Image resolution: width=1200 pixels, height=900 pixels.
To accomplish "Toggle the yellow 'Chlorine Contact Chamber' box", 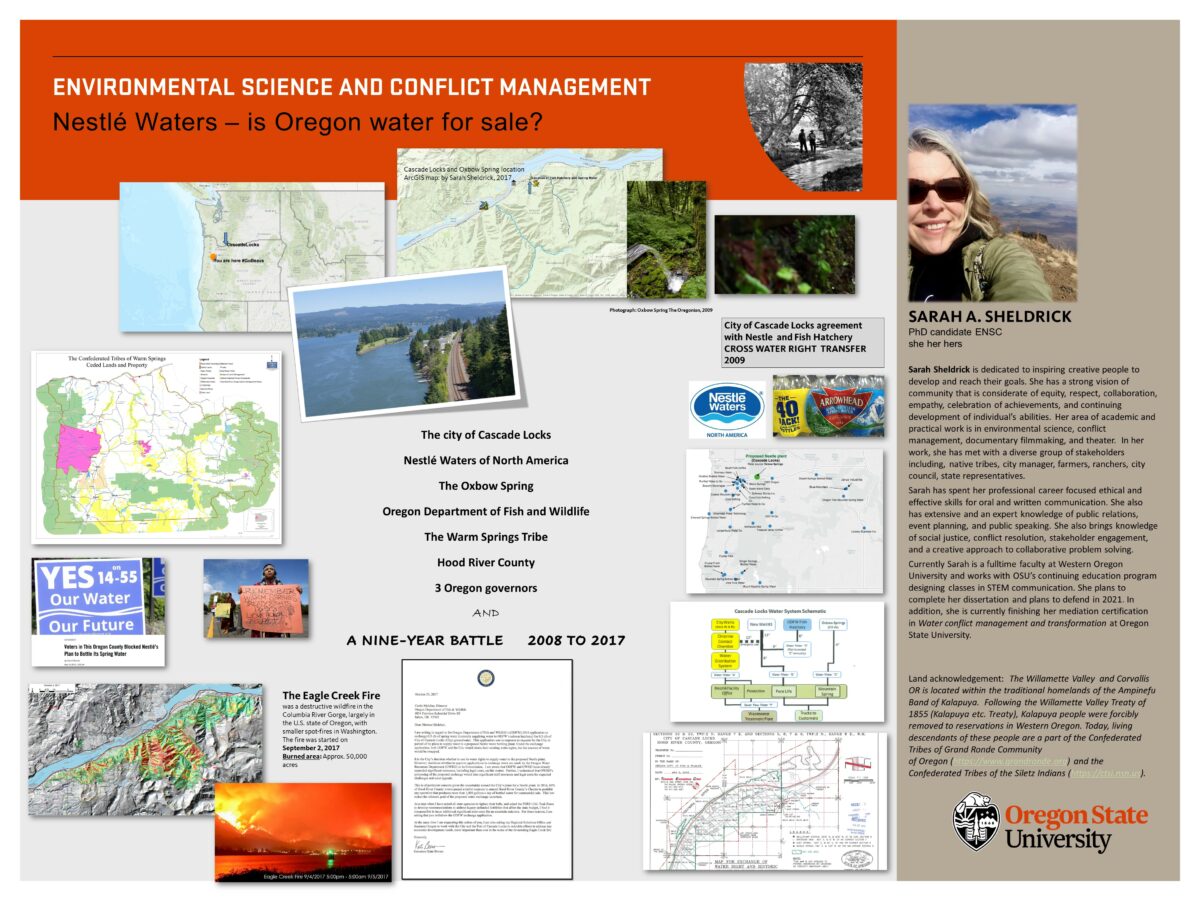I will coord(724,641).
